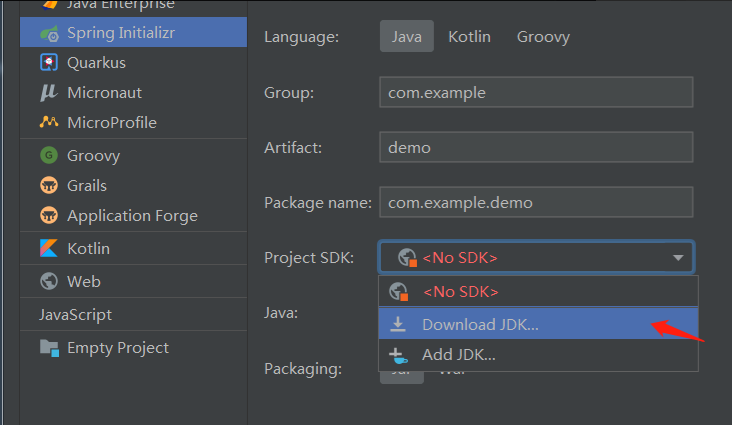The height and width of the screenshot is (425, 732).
Task: Select Add JDK... from the SDK list
Action: point(538,355)
